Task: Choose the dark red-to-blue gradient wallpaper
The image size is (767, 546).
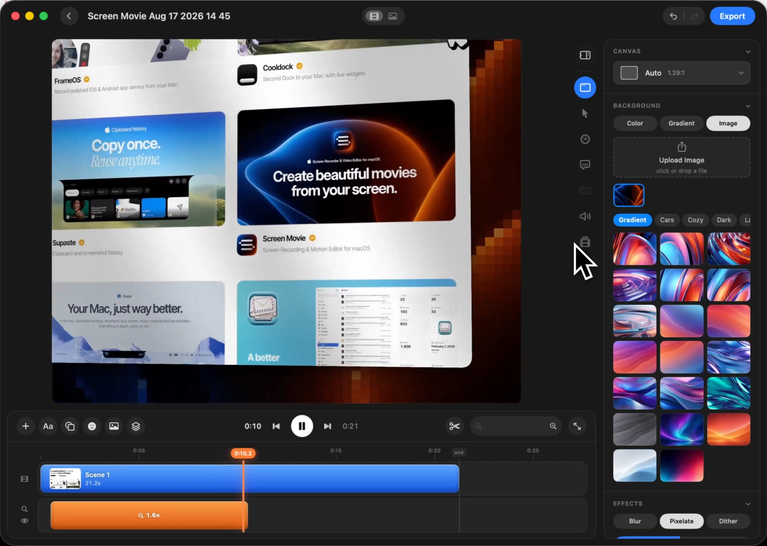Action: (x=681, y=466)
